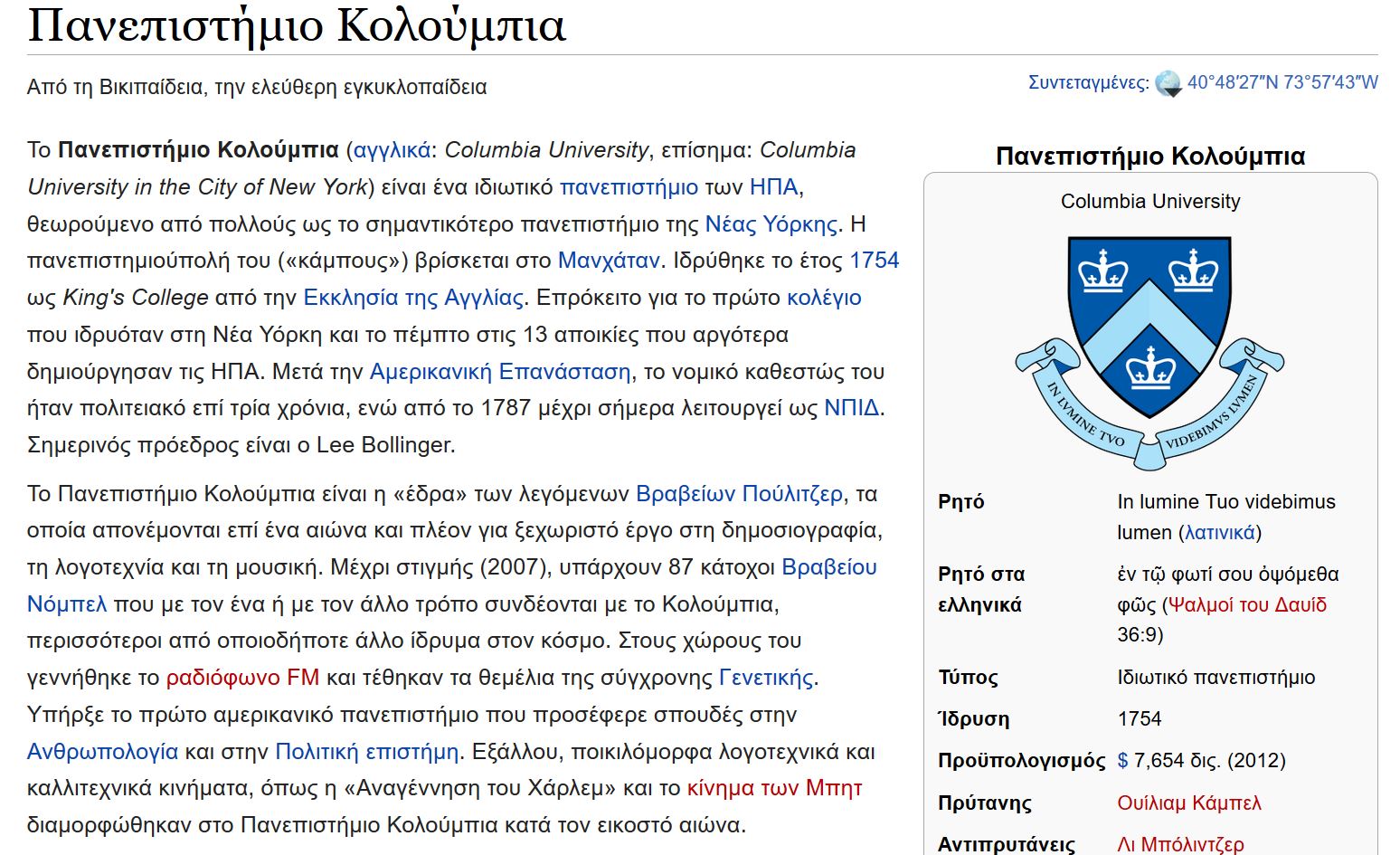Open the Βραβείων Πούλιτζερ link

tap(739, 494)
